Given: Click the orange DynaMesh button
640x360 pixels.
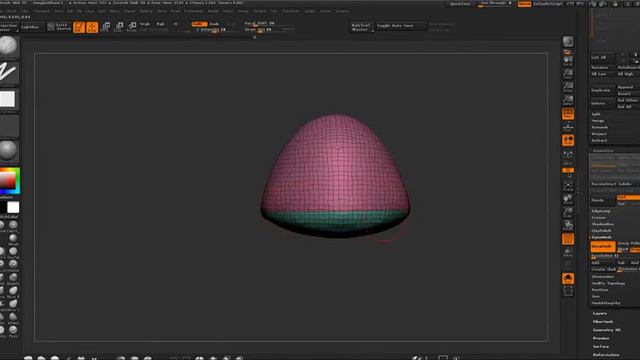Looking at the screenshot, I should click(603, 247).
